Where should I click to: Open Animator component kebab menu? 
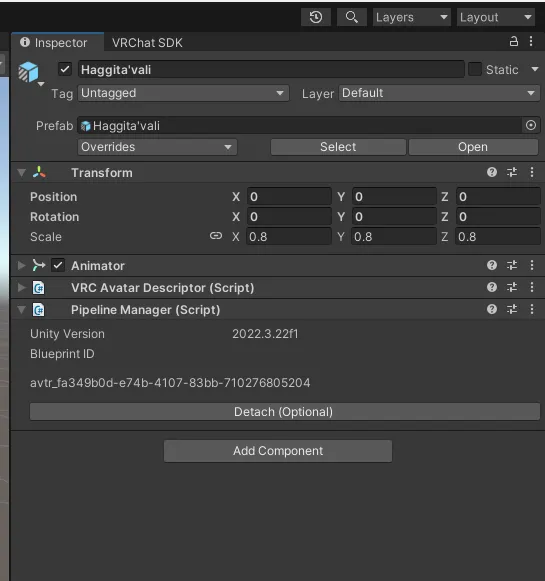click(532, 265)
